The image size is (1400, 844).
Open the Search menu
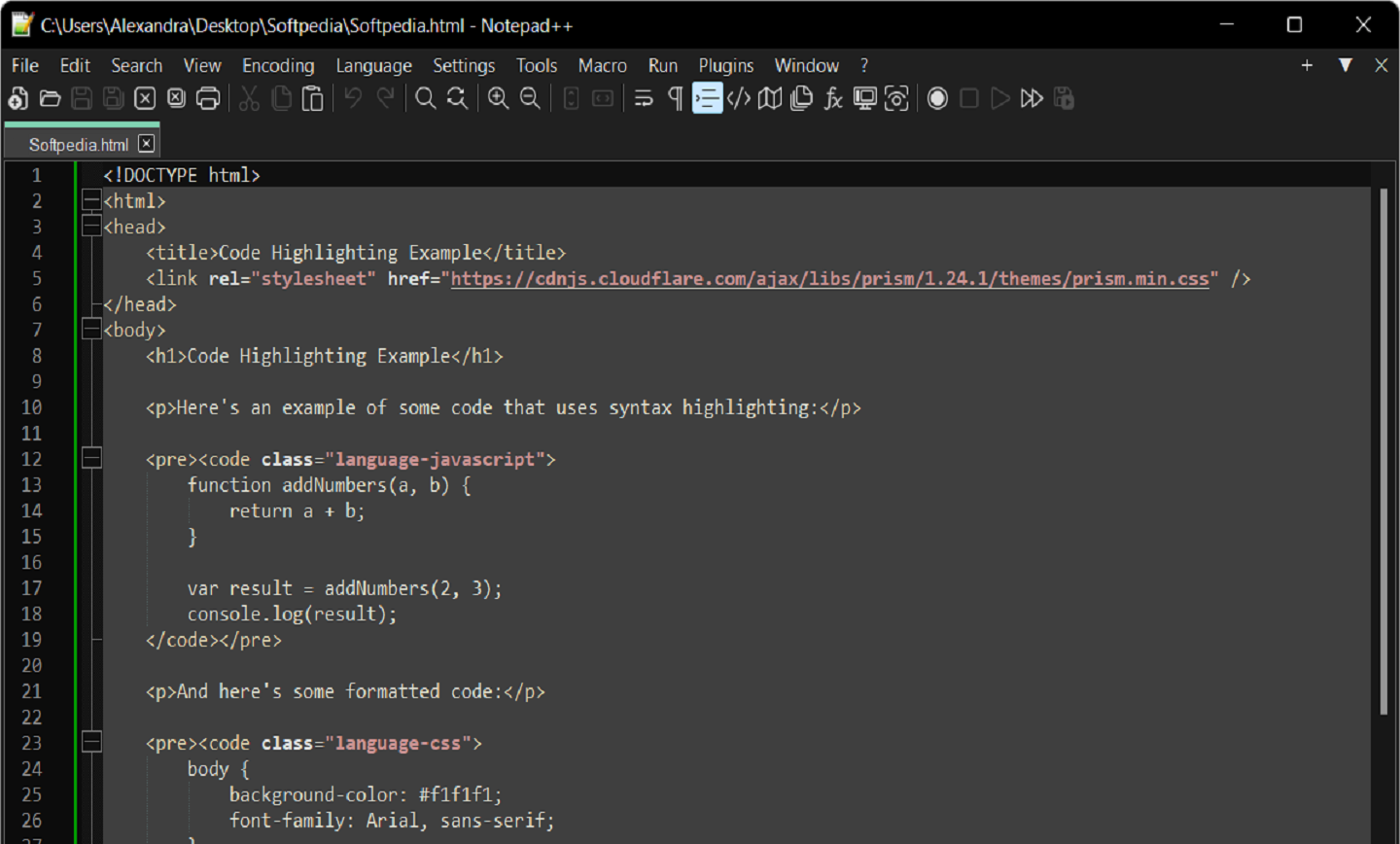[136, 65]
